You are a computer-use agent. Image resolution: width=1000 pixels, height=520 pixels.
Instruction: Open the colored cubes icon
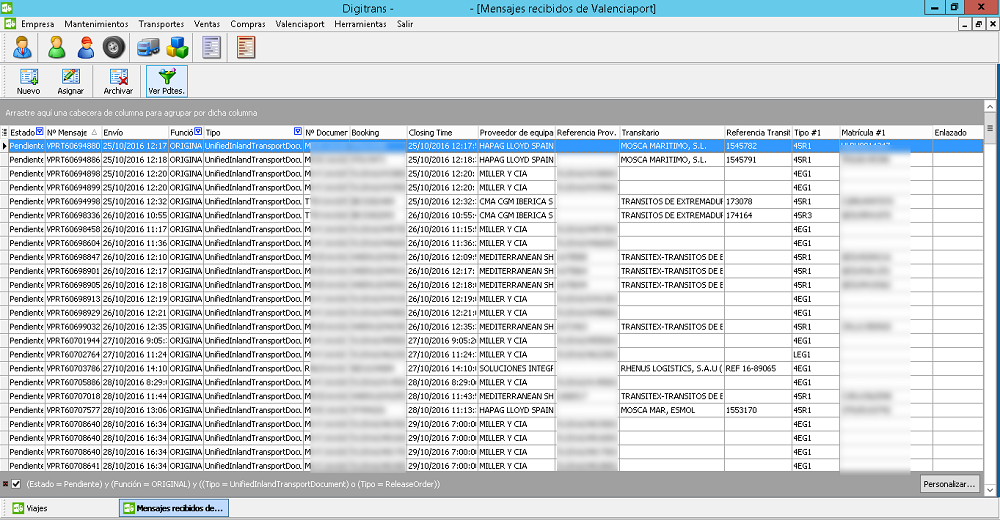click(x=178, y=47)
